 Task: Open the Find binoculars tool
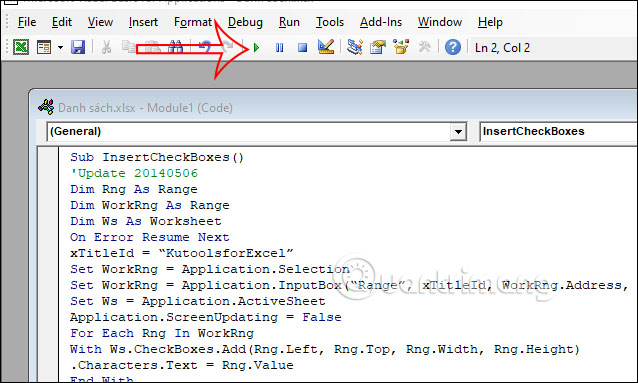[176, 47]
